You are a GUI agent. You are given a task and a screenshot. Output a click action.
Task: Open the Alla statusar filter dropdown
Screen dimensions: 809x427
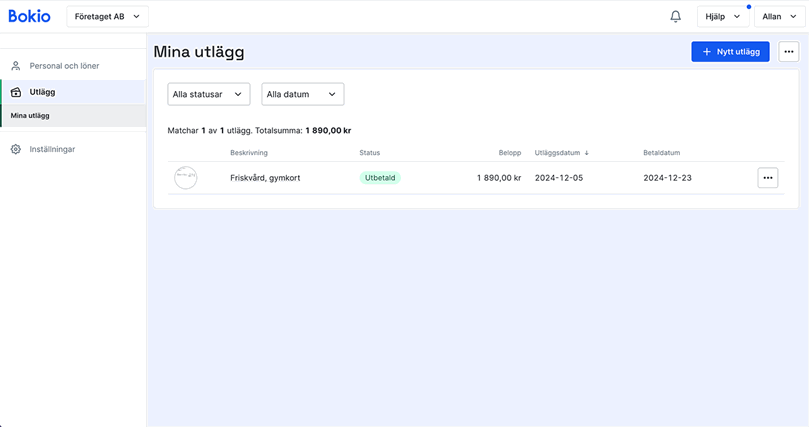pyautogui.click(x=208, y=94)
